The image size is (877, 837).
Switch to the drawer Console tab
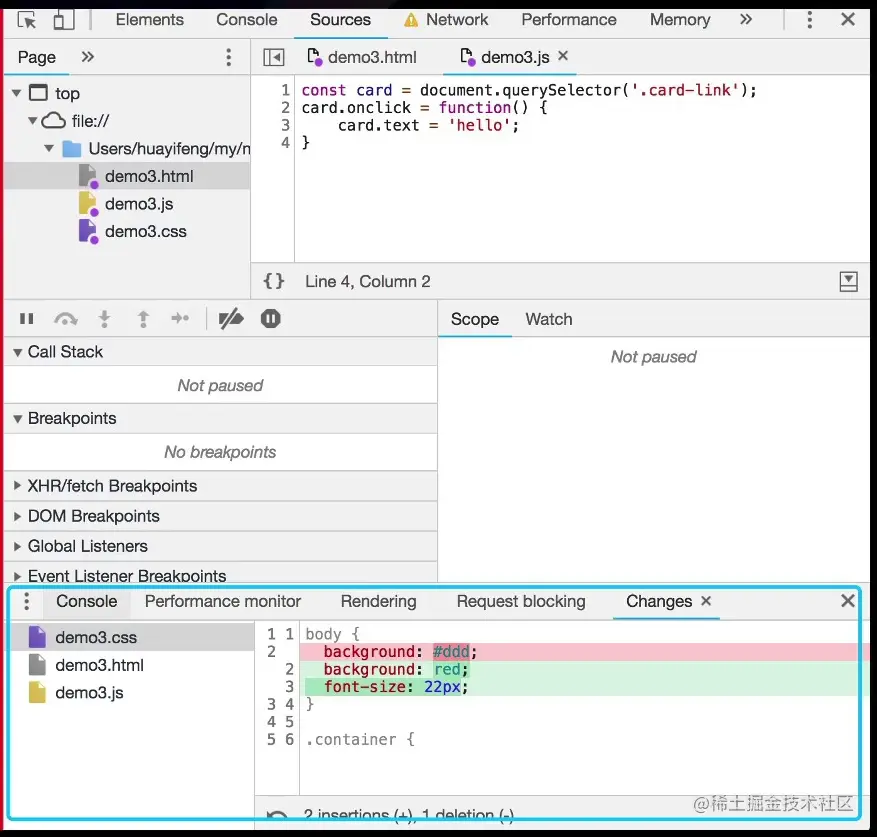pyautogui.click(x=87, y=601)
